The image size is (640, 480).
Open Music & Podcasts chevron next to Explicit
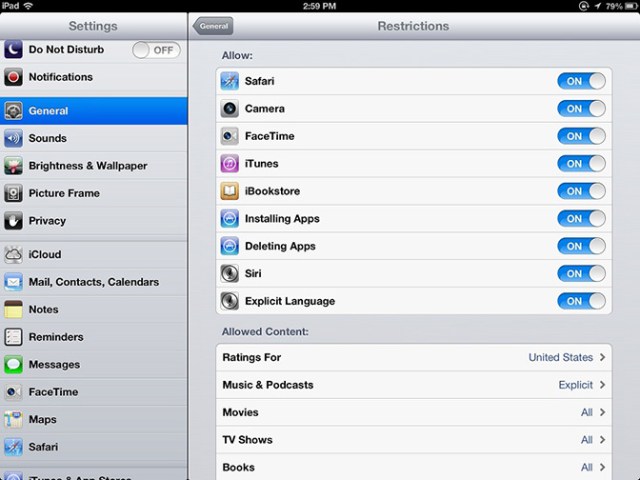click(x=602, y=385)
